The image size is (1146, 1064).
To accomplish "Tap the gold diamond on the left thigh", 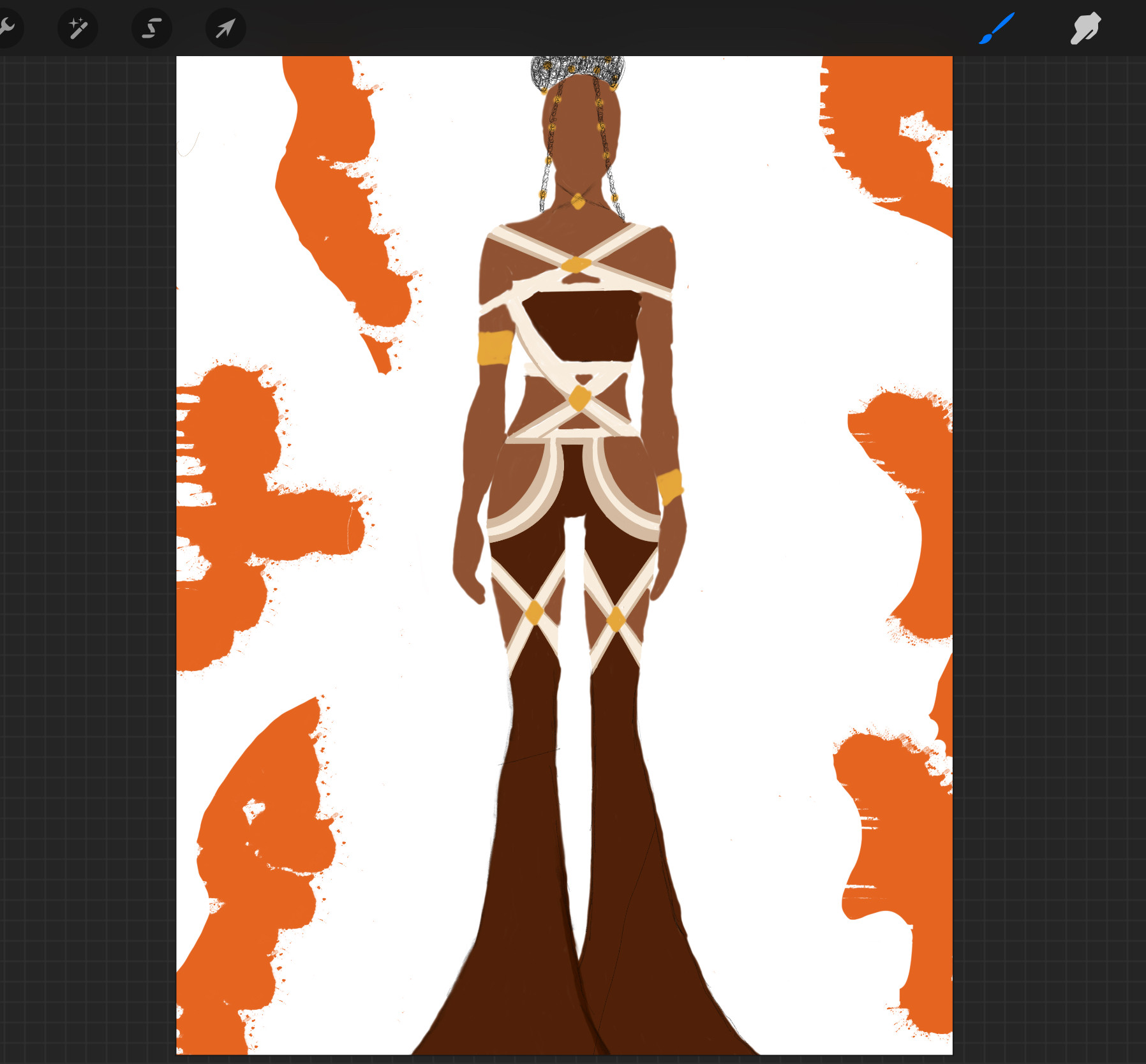I will coord(534,612).
